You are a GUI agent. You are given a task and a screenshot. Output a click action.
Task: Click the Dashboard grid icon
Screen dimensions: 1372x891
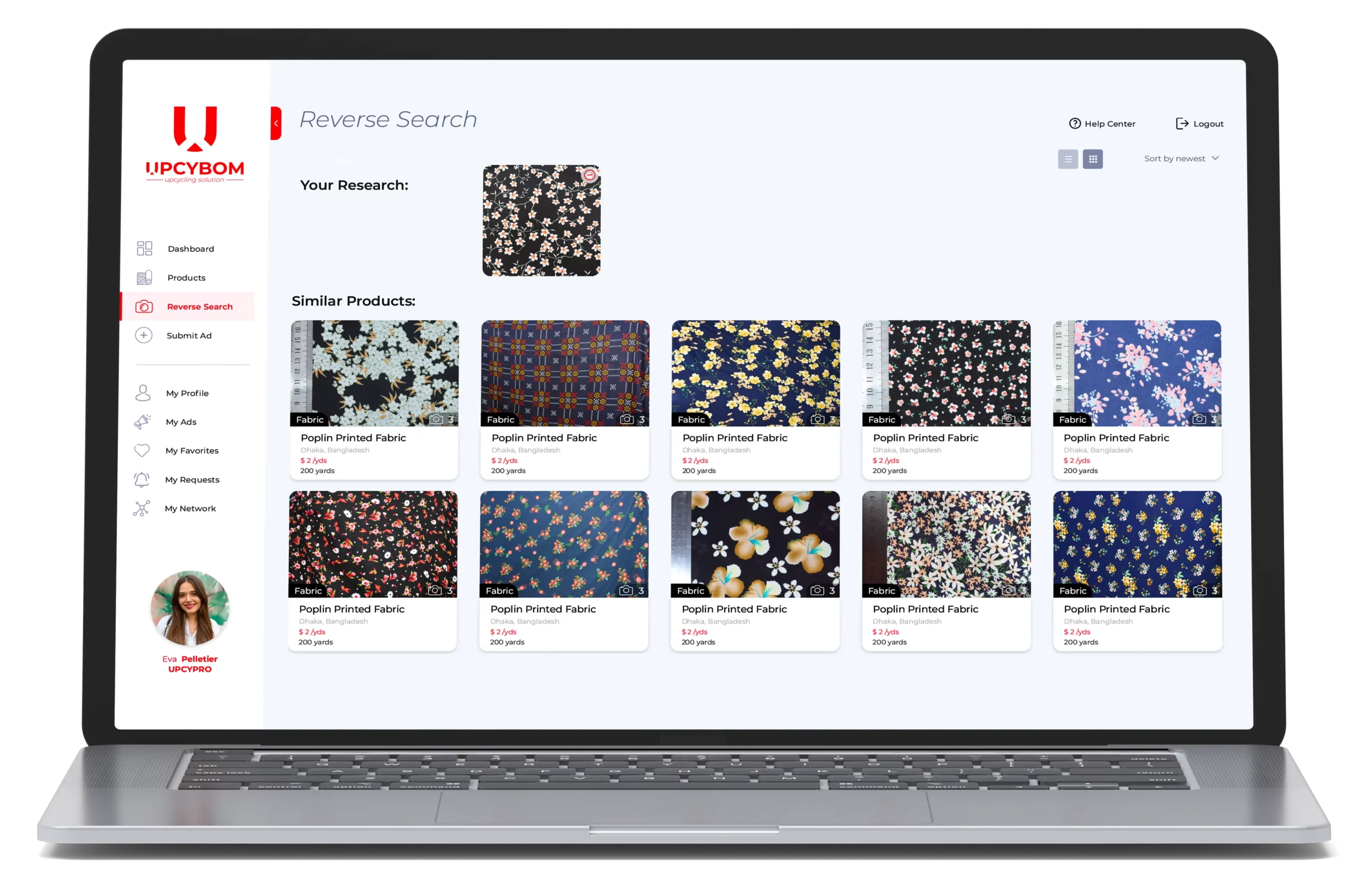coord(144,249)
